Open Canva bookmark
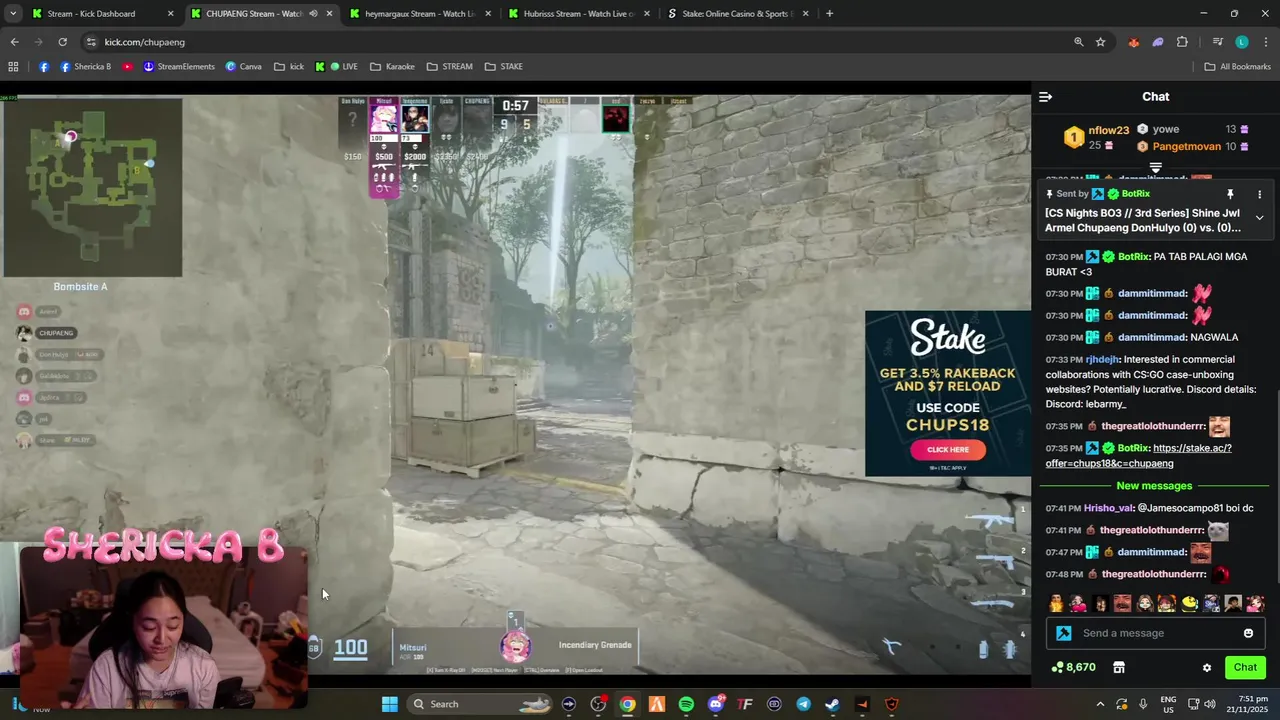Image resolution: width=1280 pixels, height=720 pixels. [243, 67]
